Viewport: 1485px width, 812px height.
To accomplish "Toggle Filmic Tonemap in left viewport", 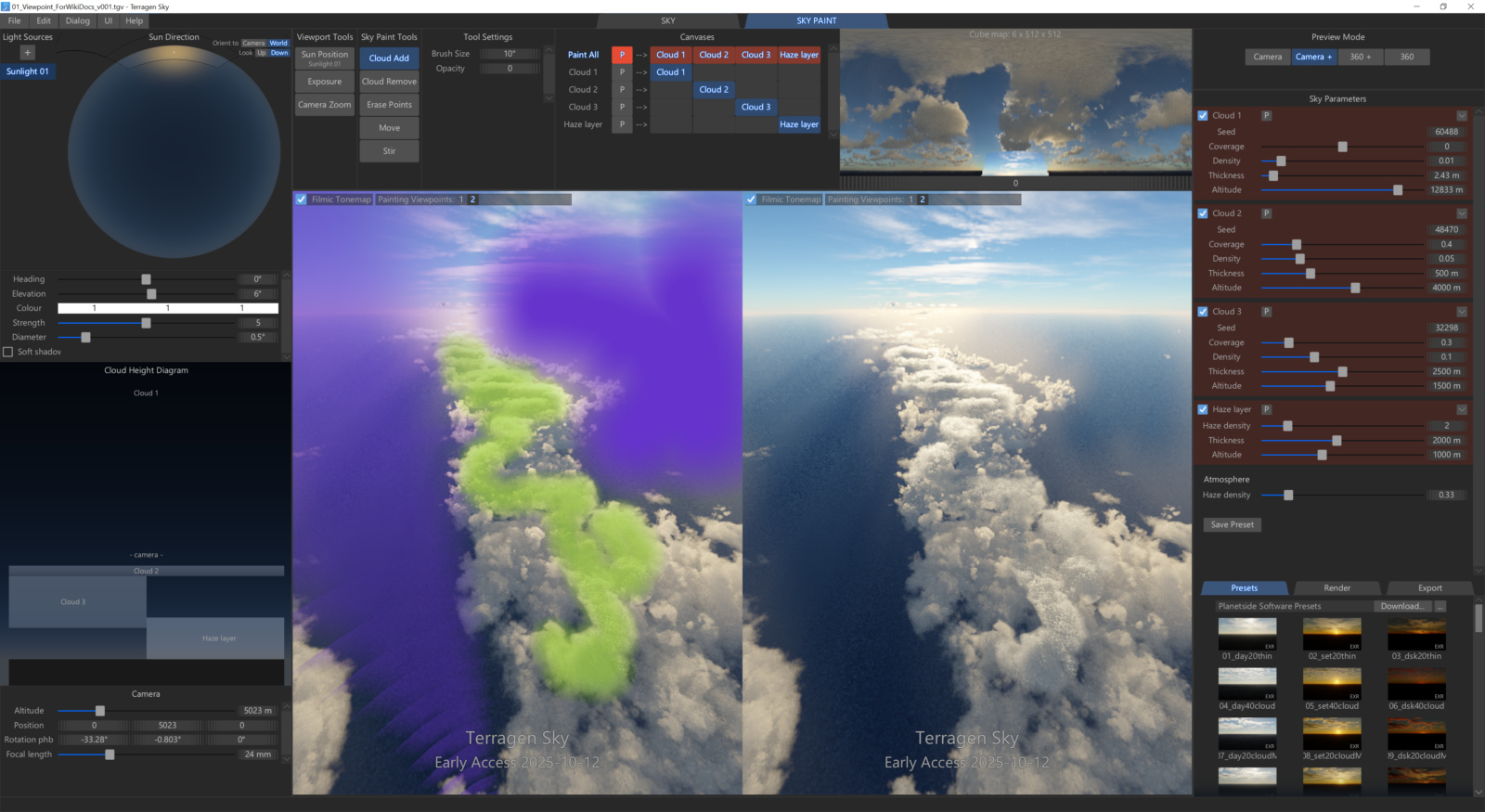I will (301, 200).
